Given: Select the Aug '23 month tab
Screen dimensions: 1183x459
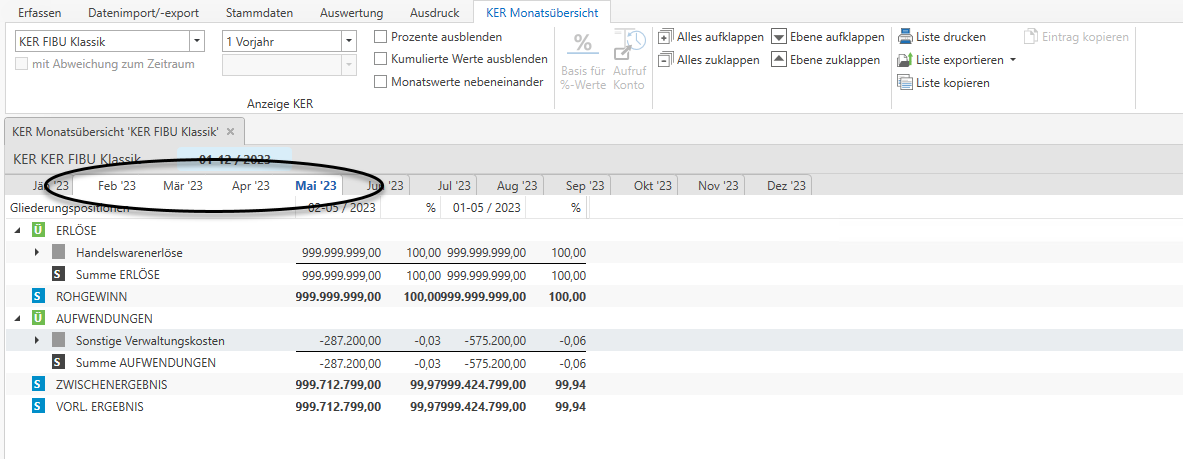Looking at the screenshot, I should pyautogui.click(x=518, y=186).
